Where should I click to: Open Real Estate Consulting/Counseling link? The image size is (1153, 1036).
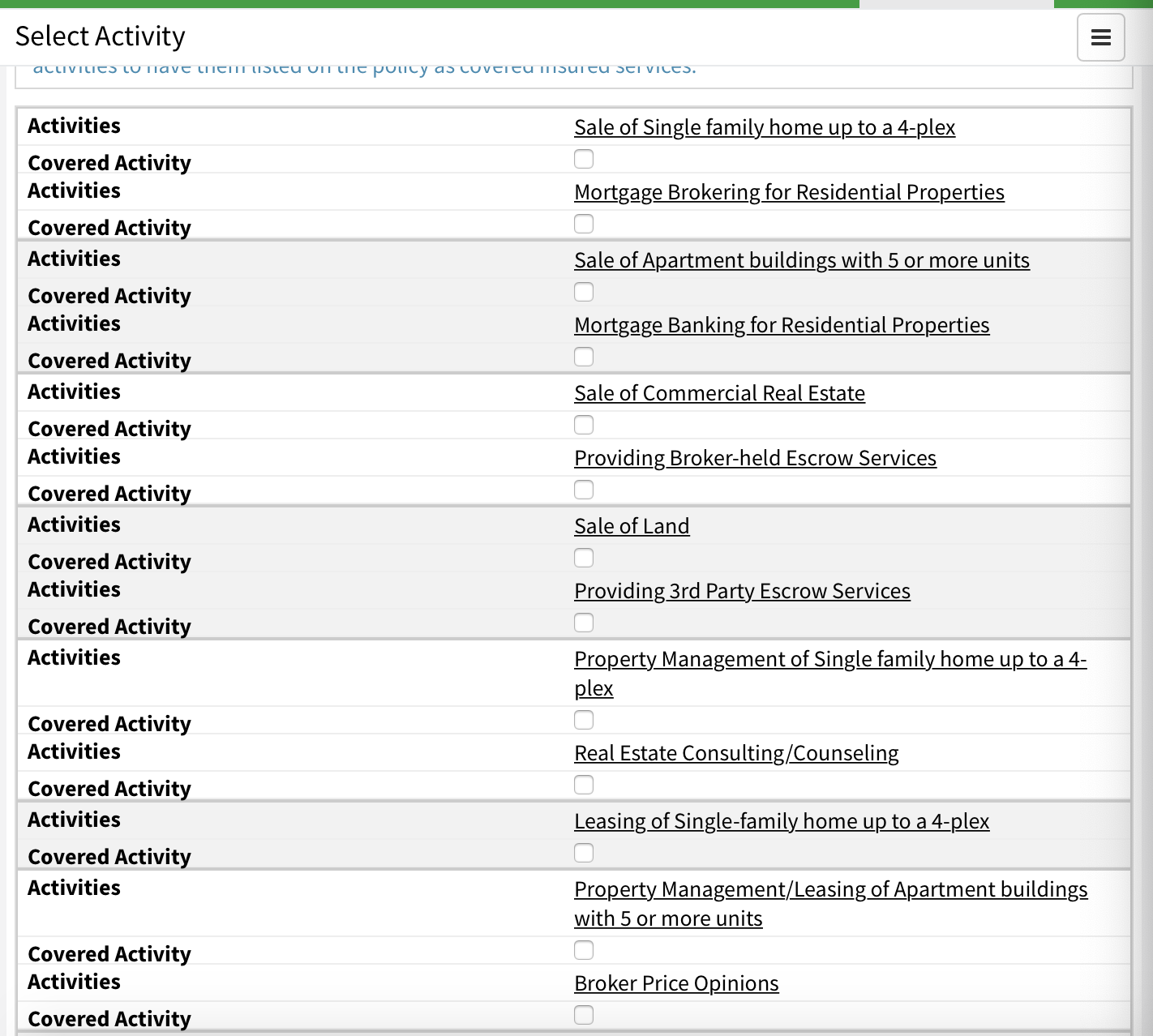736,753
